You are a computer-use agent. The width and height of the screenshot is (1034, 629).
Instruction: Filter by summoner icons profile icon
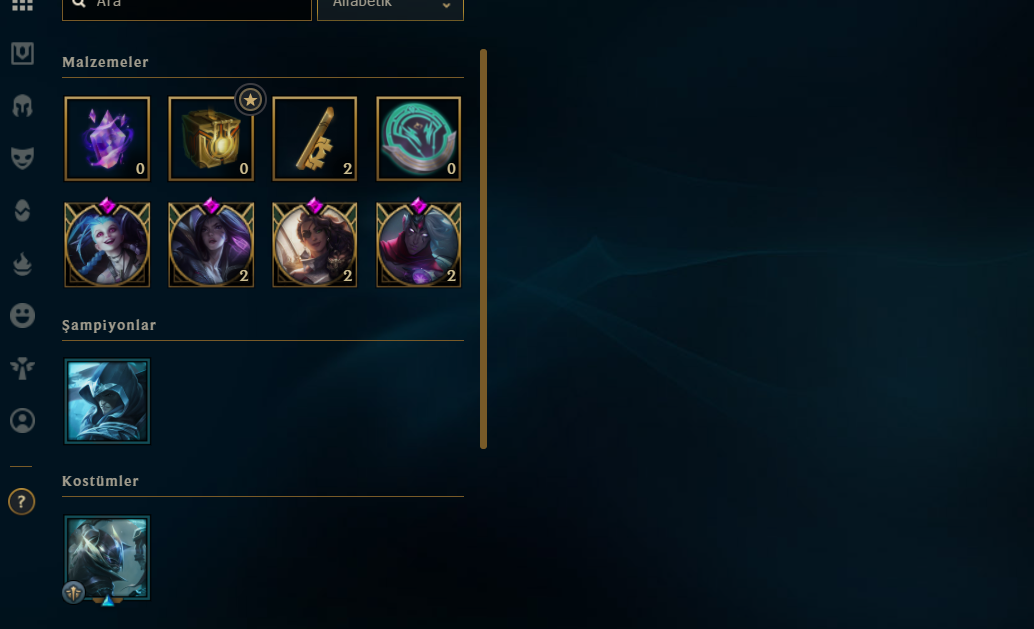22,421
